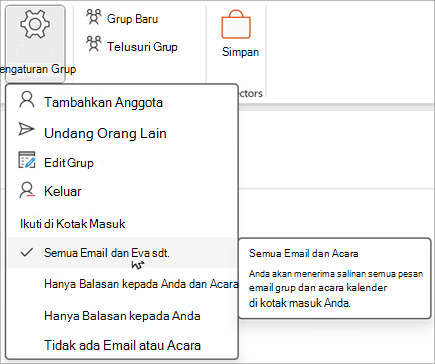Click the checkmark beside Semua Email

pyautogui.click(x=27, y=252)
